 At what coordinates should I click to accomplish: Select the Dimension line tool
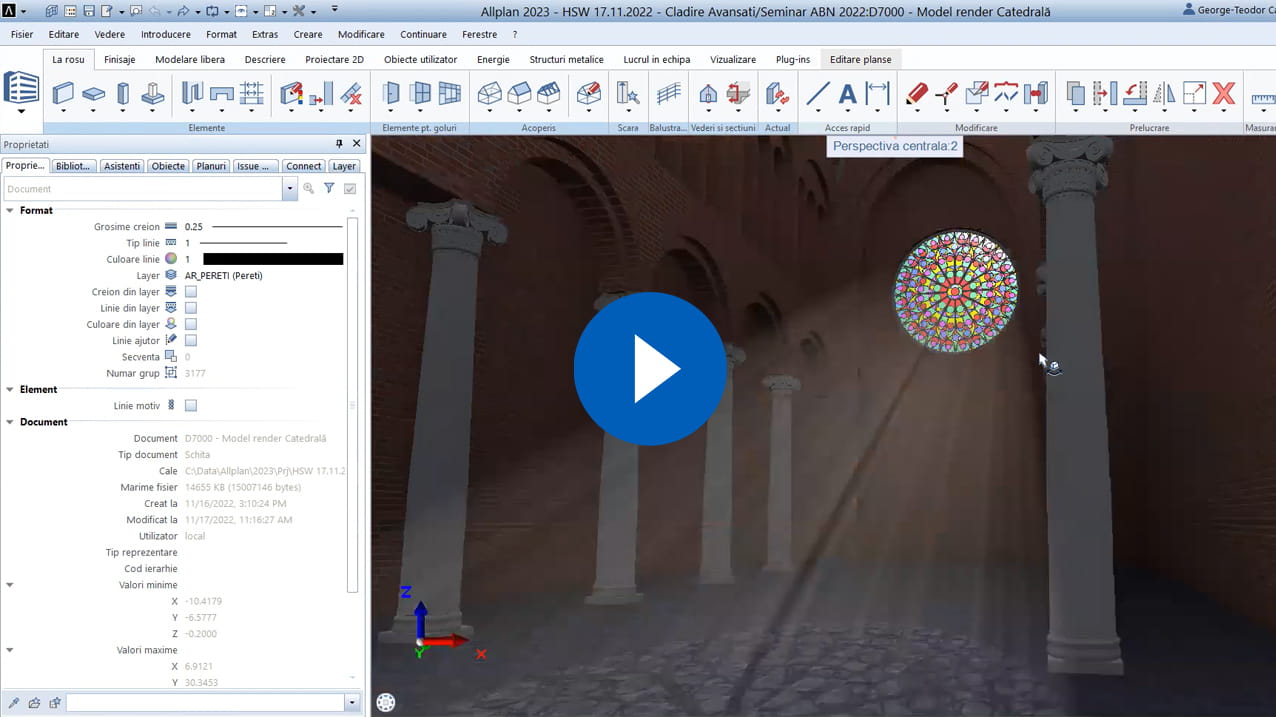point(877,94)
